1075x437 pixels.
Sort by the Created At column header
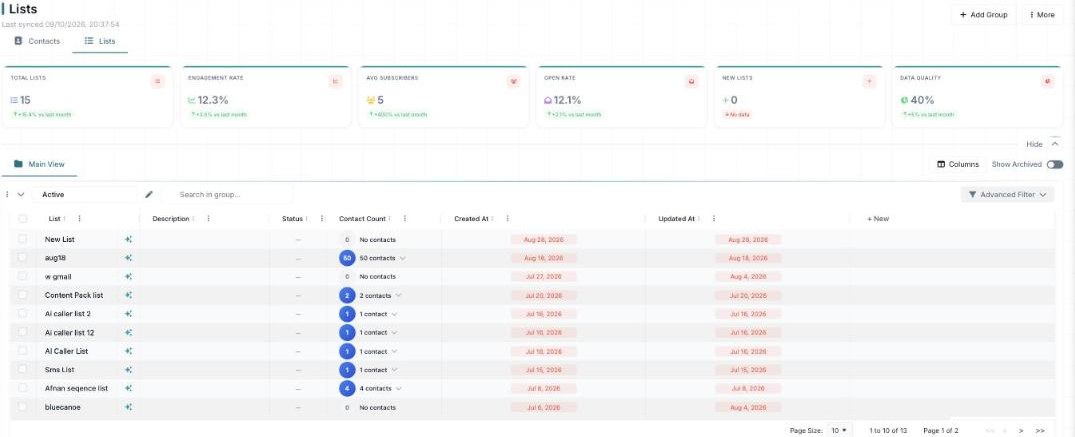click(471, 219)
